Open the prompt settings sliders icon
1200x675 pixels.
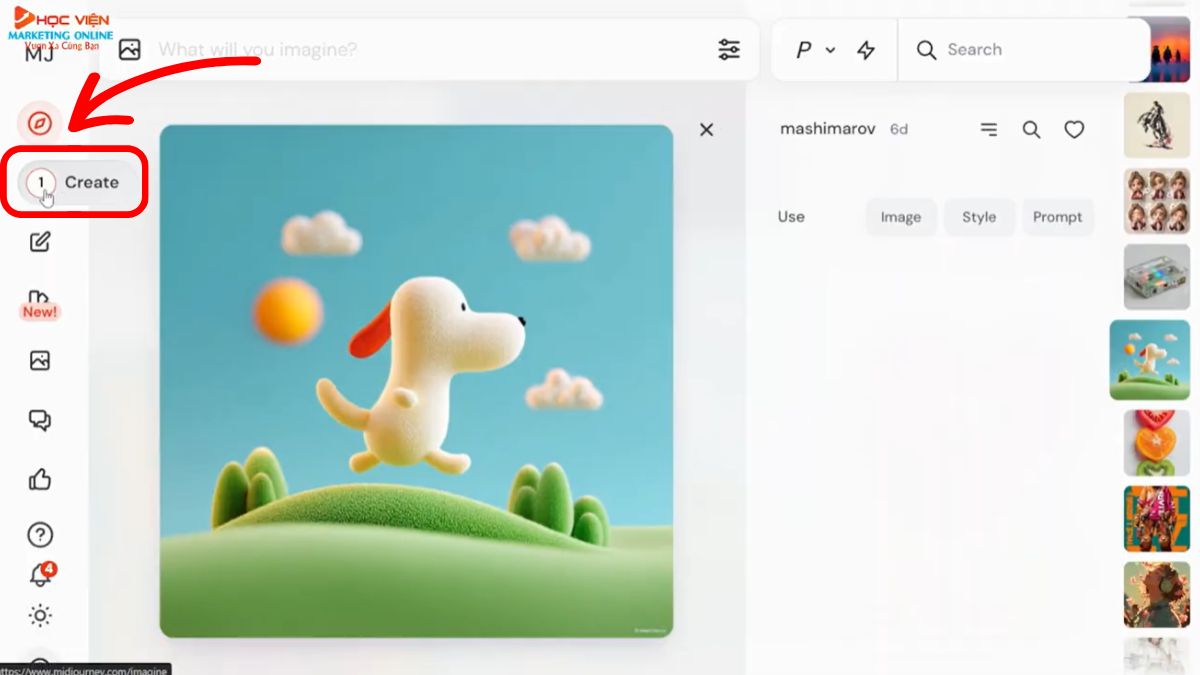(x=729, y=49)
